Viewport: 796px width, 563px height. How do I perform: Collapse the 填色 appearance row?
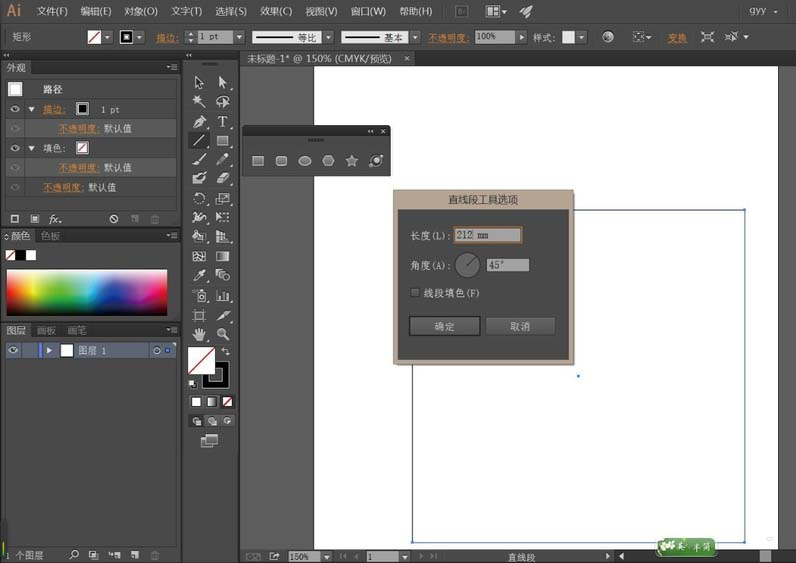click(x=32, y=148)
